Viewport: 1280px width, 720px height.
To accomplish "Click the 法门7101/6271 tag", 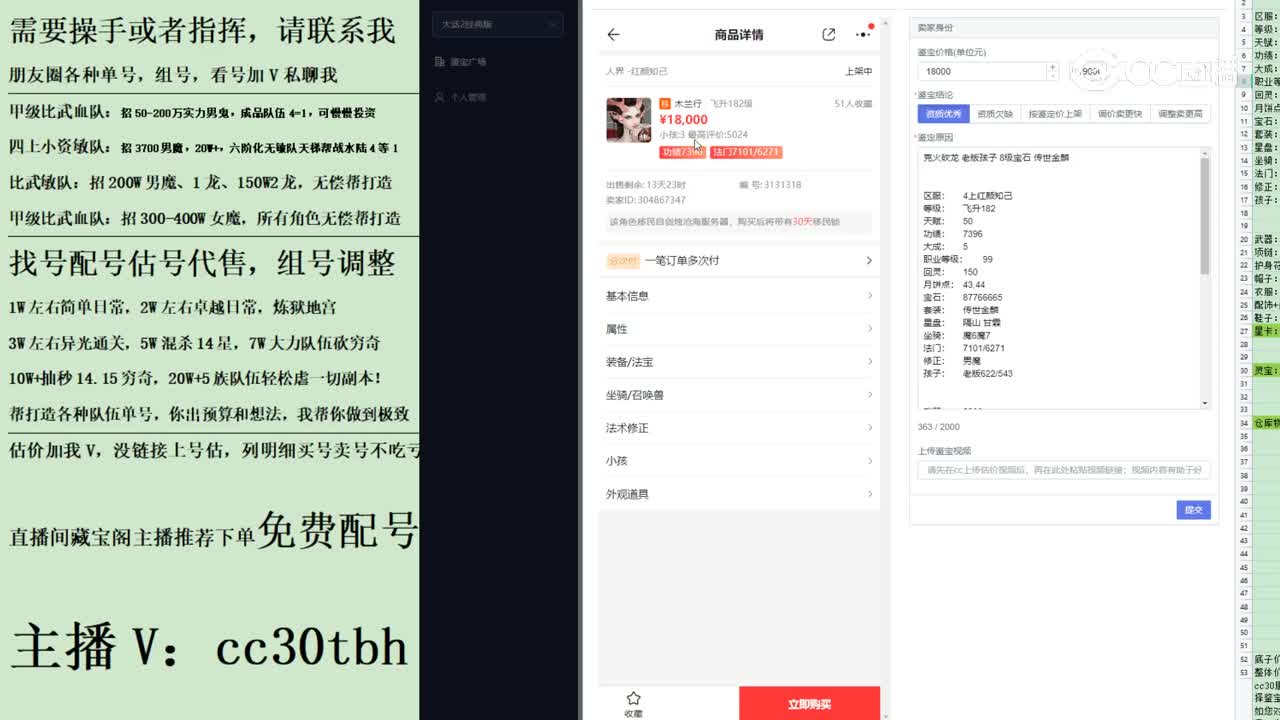I will pyautogui.click(x=746, y=152).
